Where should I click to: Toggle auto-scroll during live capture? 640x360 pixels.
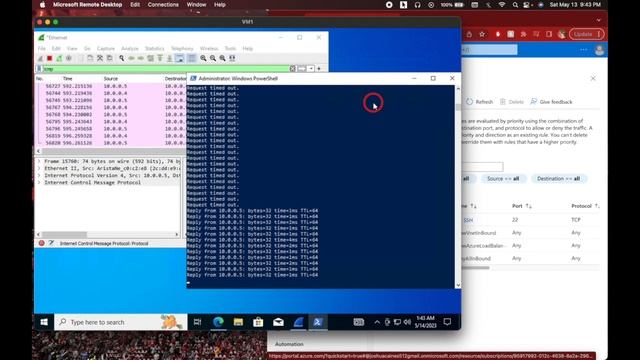coord(180,58)
